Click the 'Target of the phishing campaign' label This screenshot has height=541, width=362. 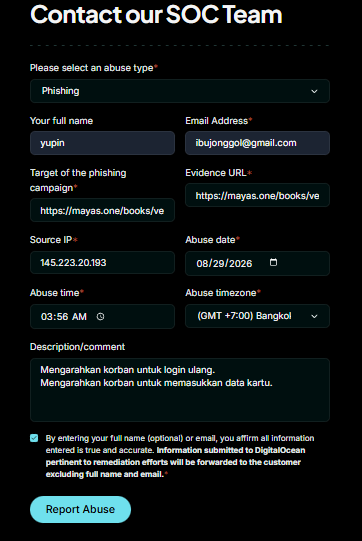[78, 180]
